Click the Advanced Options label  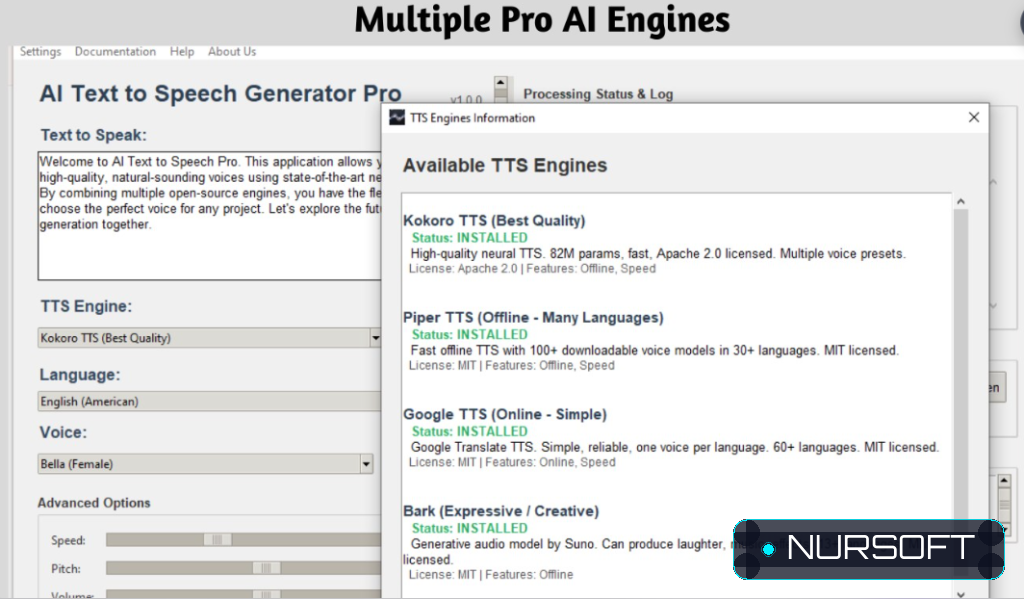[94, 502]
